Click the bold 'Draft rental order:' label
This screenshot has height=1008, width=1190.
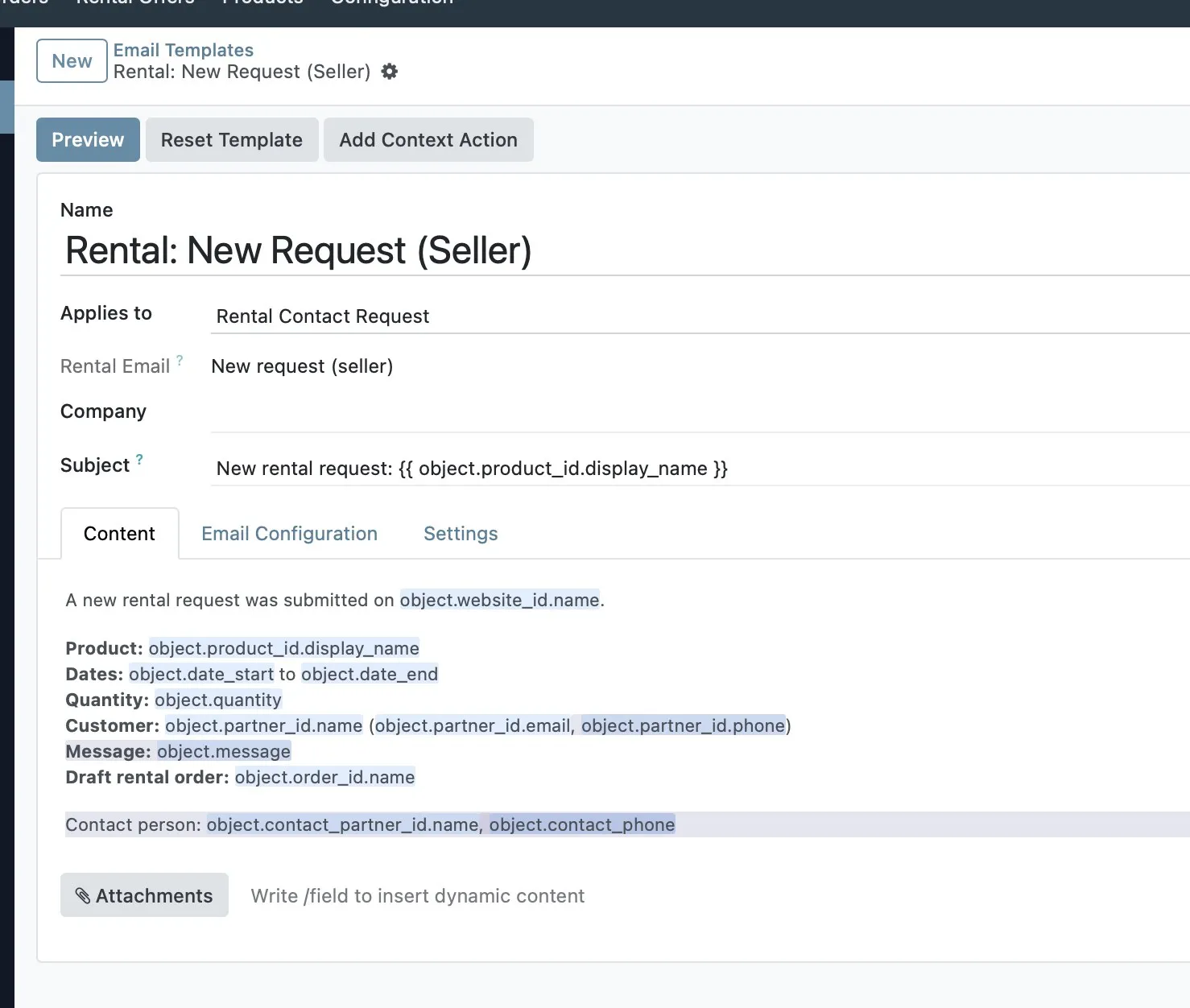(147, 777)
